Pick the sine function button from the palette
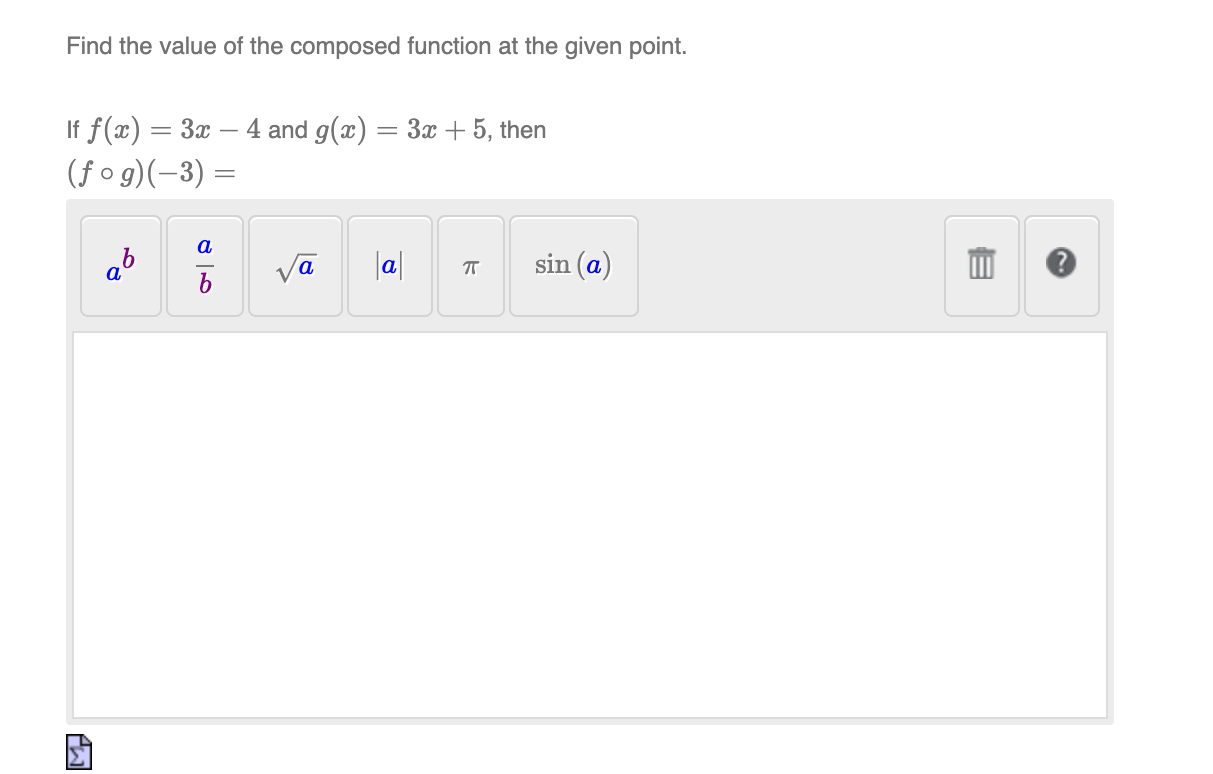Viewport: 1213px width, 774px height. (573, 266)
